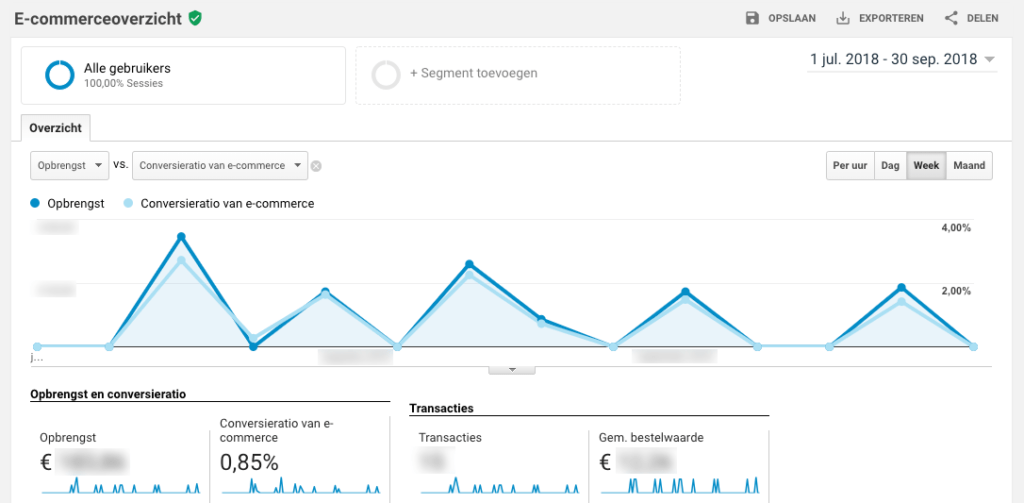Click the E-commerceoverzicht page title

(x=98, y=18)
